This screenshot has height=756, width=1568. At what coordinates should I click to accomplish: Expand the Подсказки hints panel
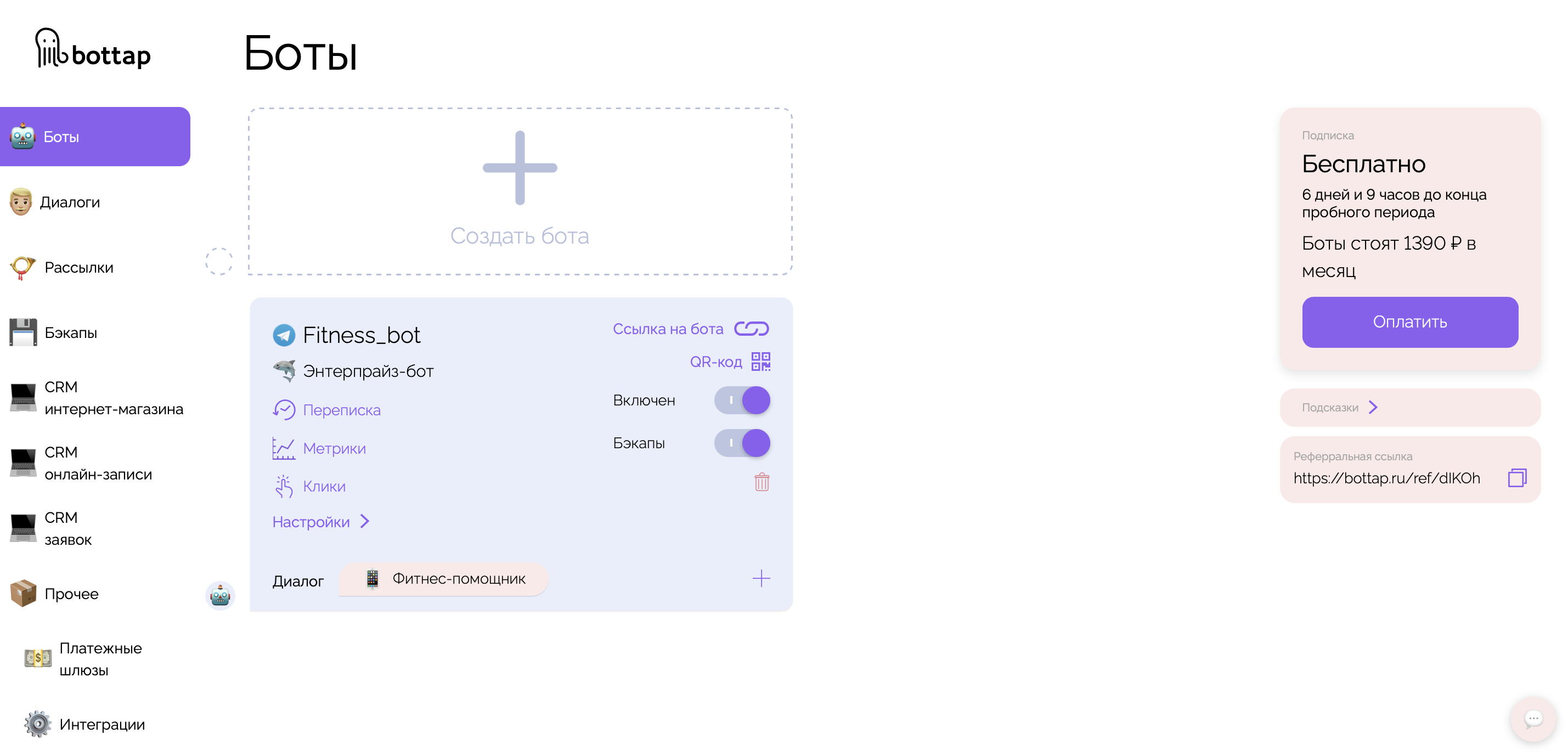click(1373, 407)
